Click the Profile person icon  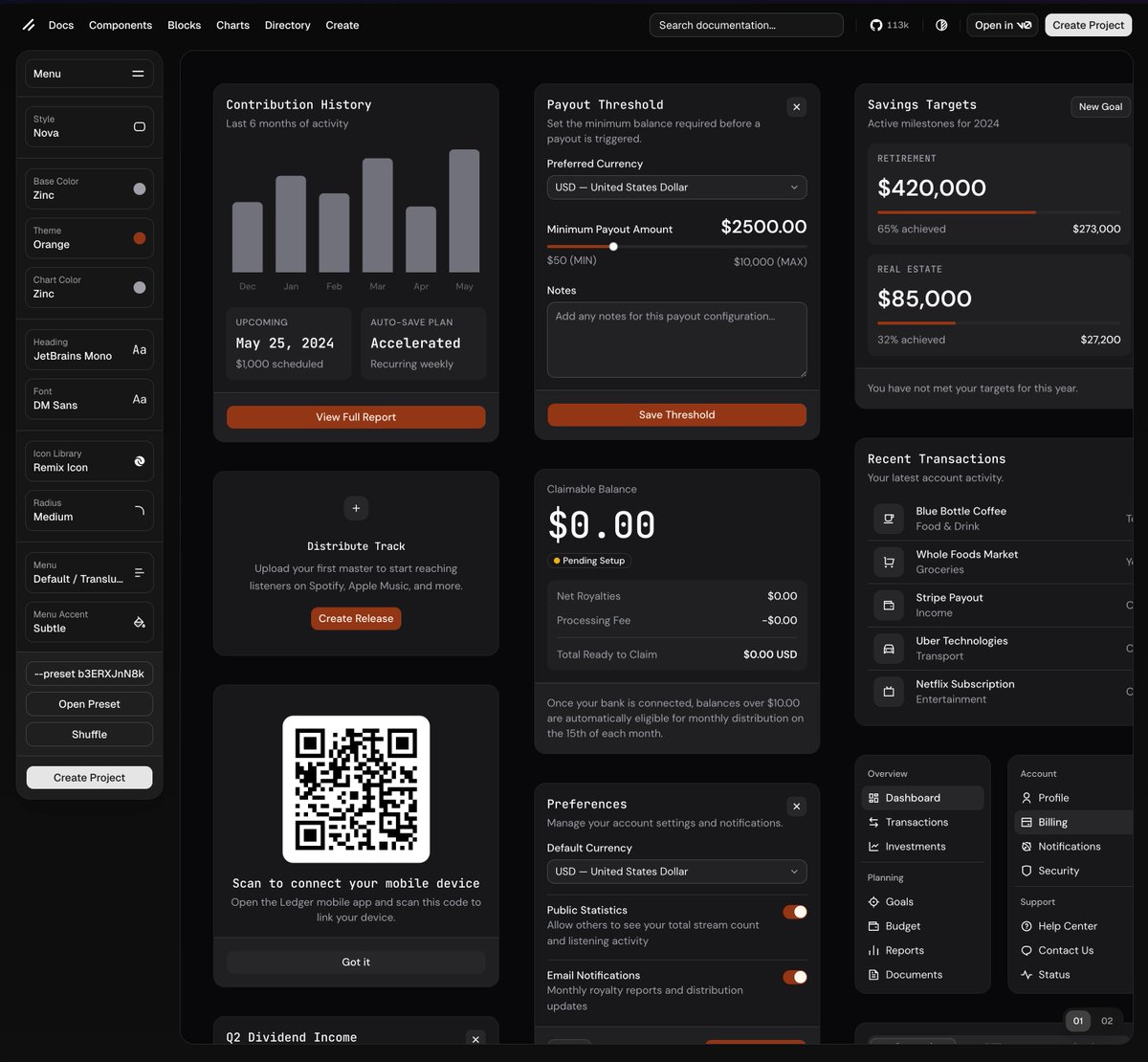pos(1027,798)
